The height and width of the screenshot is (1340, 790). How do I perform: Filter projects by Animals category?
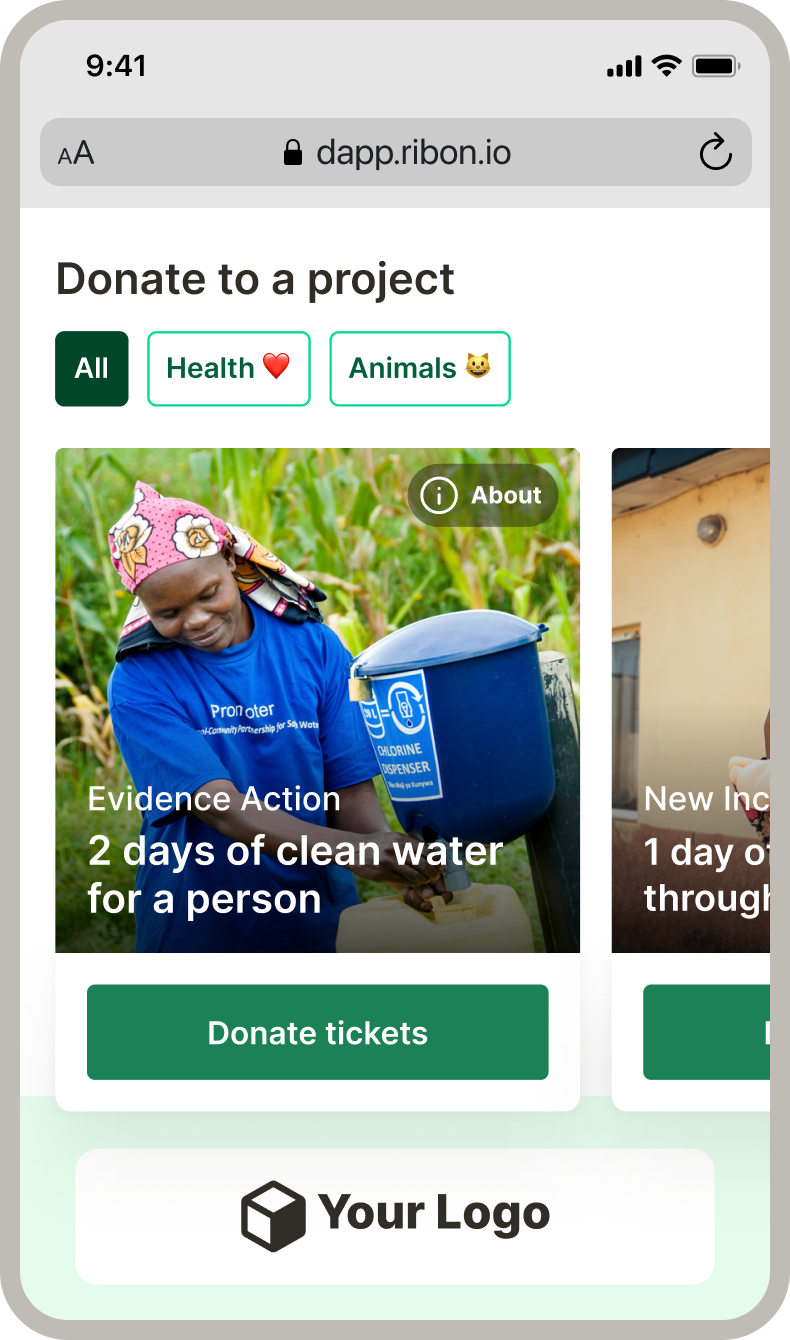pyautogui.click(x=420, y=369)
